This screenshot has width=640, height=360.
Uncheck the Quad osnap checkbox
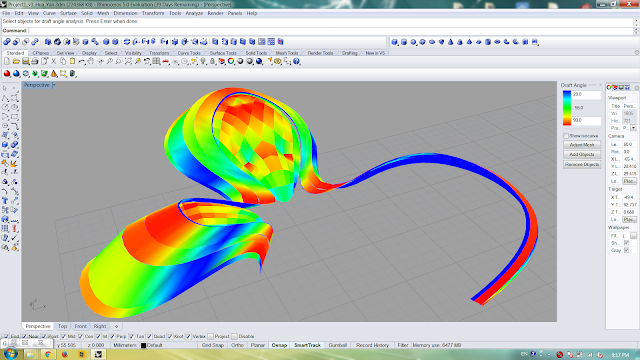click(x=149, y=337)
